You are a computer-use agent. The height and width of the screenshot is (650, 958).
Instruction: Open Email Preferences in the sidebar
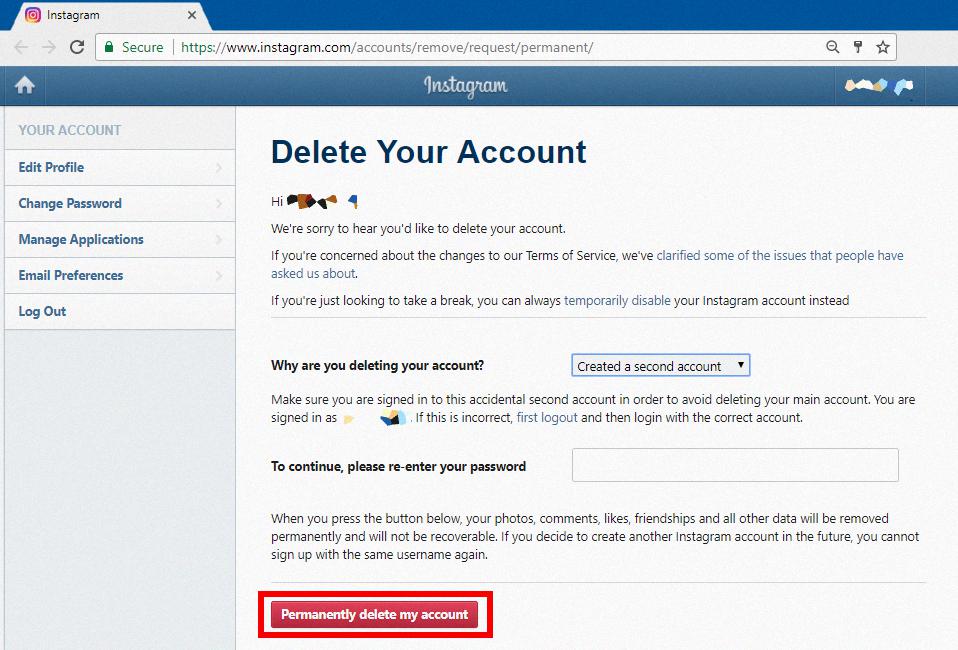click(120, 276)
